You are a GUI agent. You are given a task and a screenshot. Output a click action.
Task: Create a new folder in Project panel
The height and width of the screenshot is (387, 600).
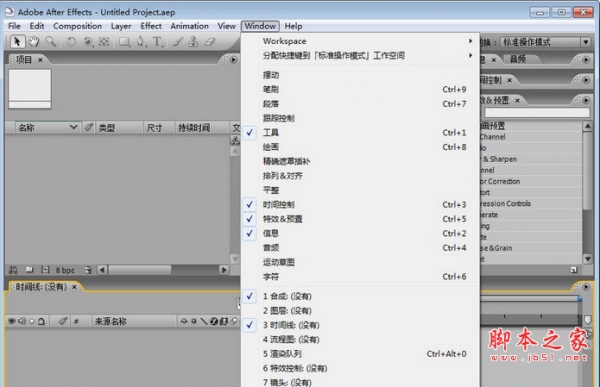coord(29,270)
